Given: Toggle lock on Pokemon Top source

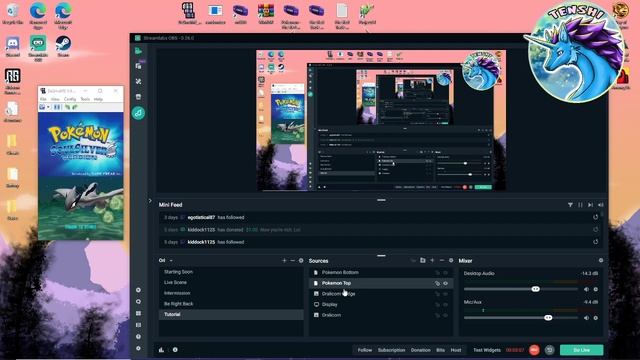Looking at the screenshot, I should (x=437, y=283).
